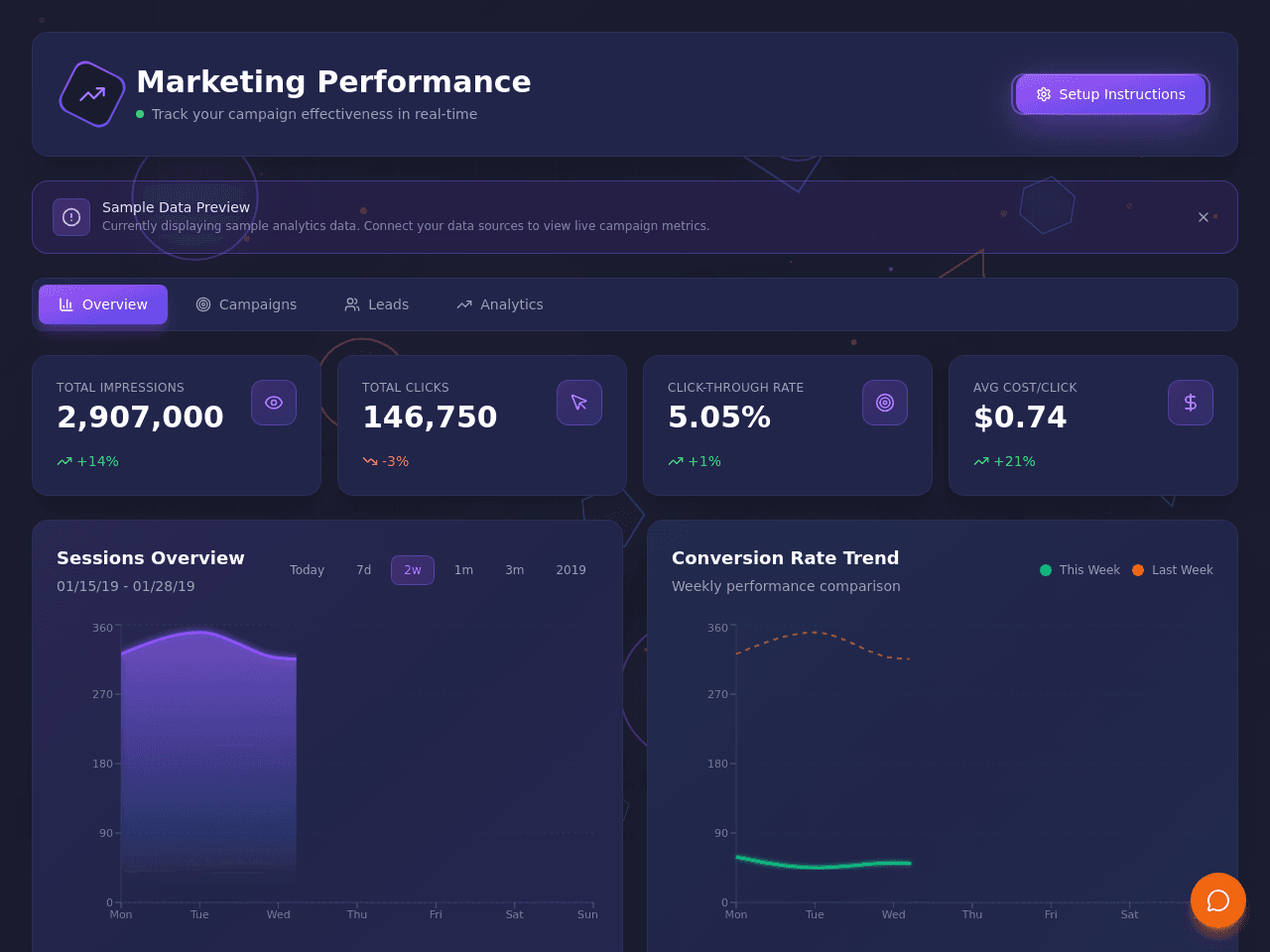The height and width of the screenshot is (952, 1270).
Task: Click the people icon in Leads tab
Action: pyautogui.click(x=352, y=304)
